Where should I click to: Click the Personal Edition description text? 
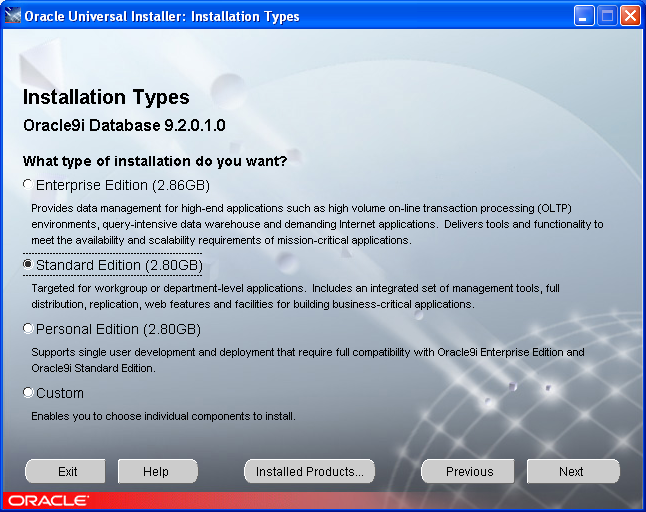pos(308,360)
